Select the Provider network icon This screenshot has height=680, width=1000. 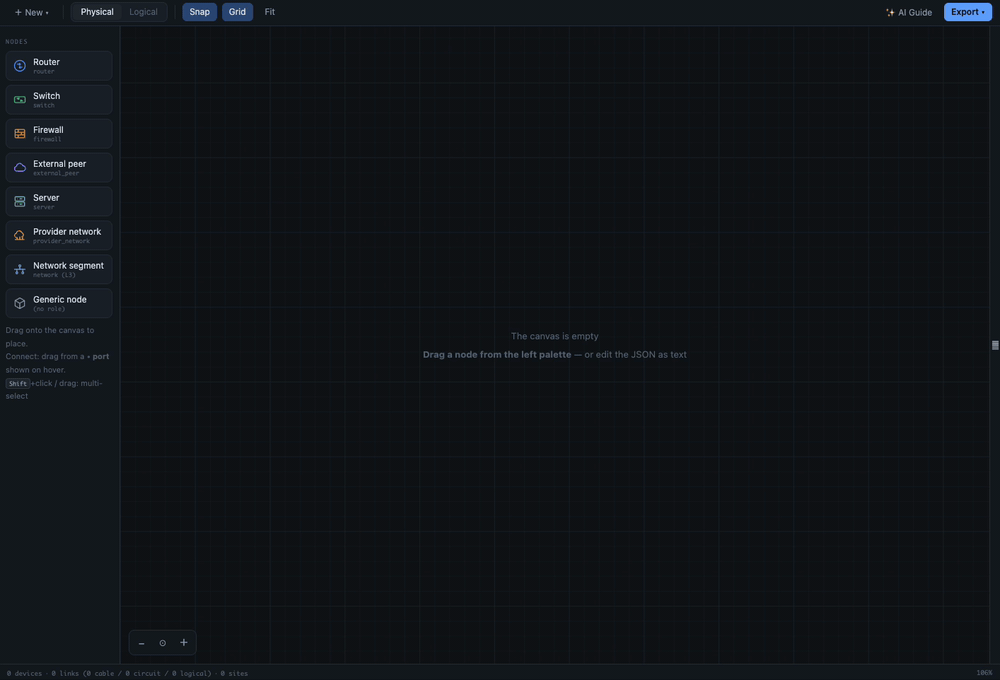[20, 235]
